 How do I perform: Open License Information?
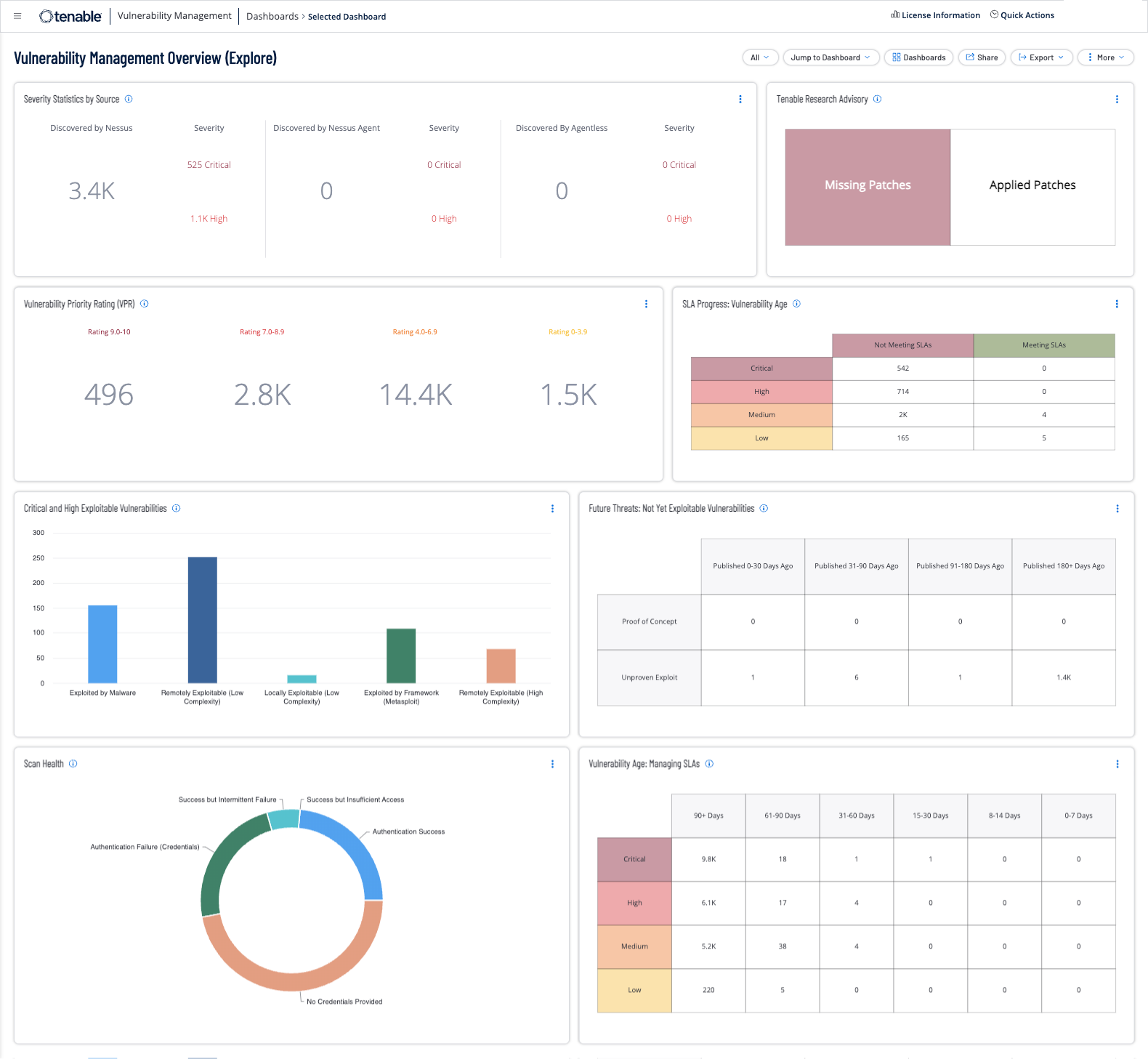pos(935,15)
